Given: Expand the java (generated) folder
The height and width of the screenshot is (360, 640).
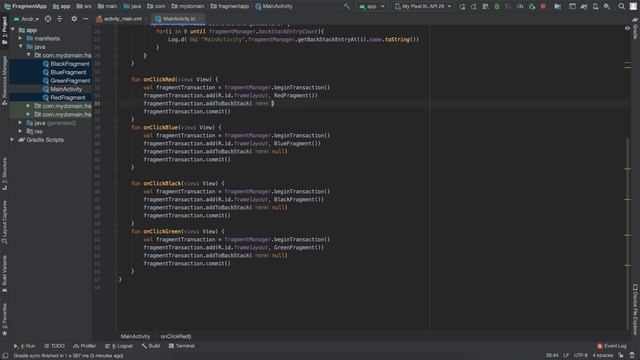Looking at the screenshot, I should click(x=20, y=122).
